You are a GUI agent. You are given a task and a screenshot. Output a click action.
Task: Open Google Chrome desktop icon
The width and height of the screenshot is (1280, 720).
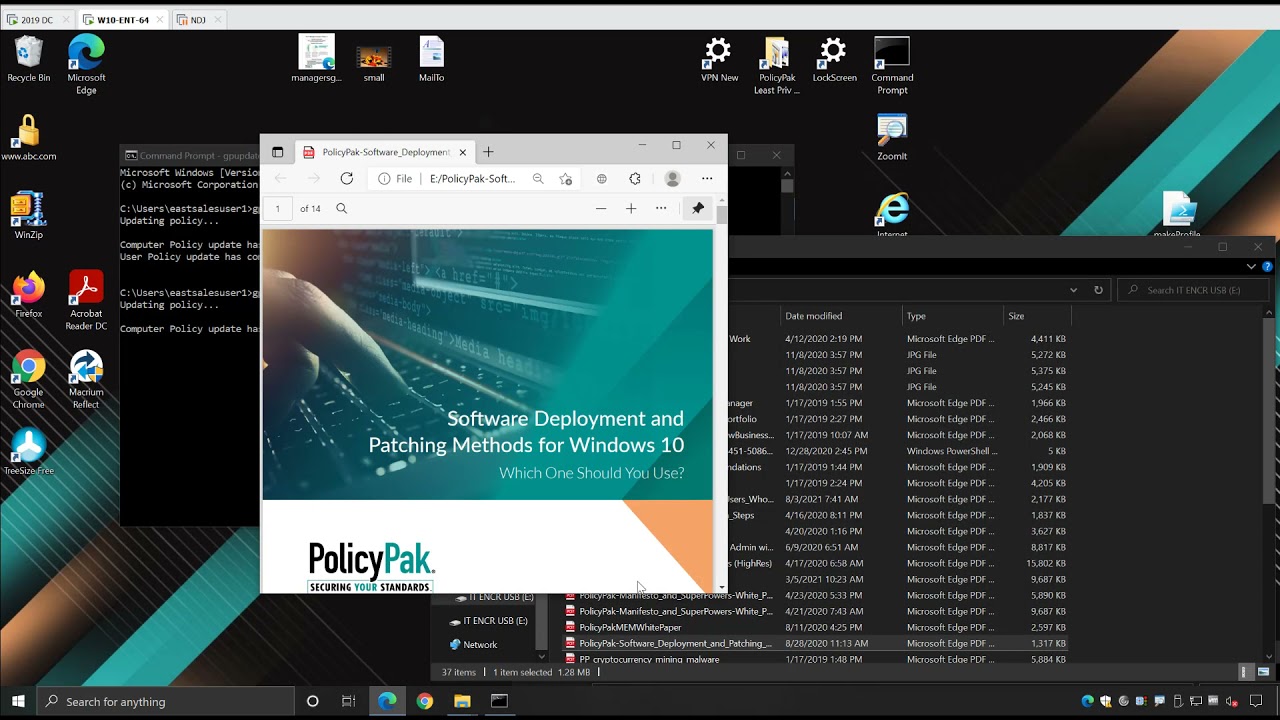[29, 380]
